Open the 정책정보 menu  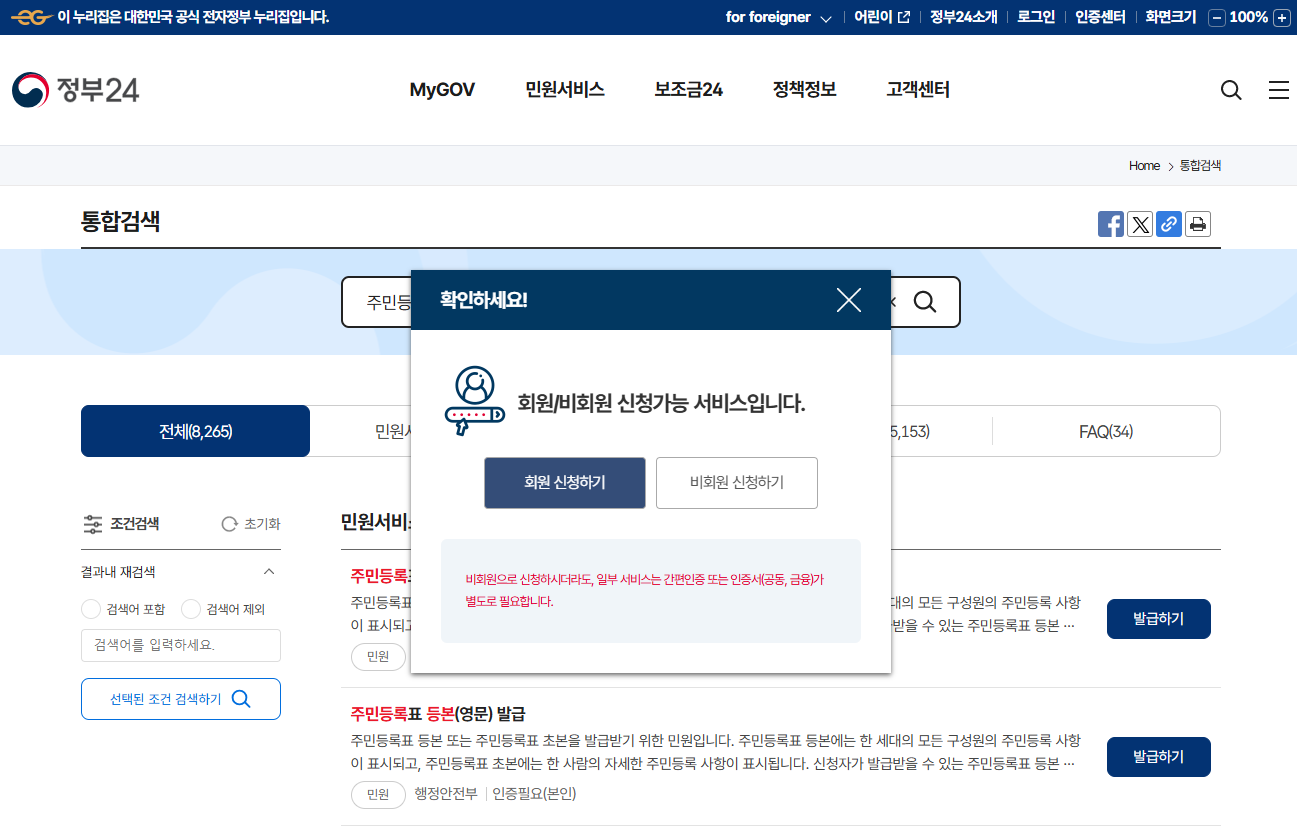click(x=805, y=90)
